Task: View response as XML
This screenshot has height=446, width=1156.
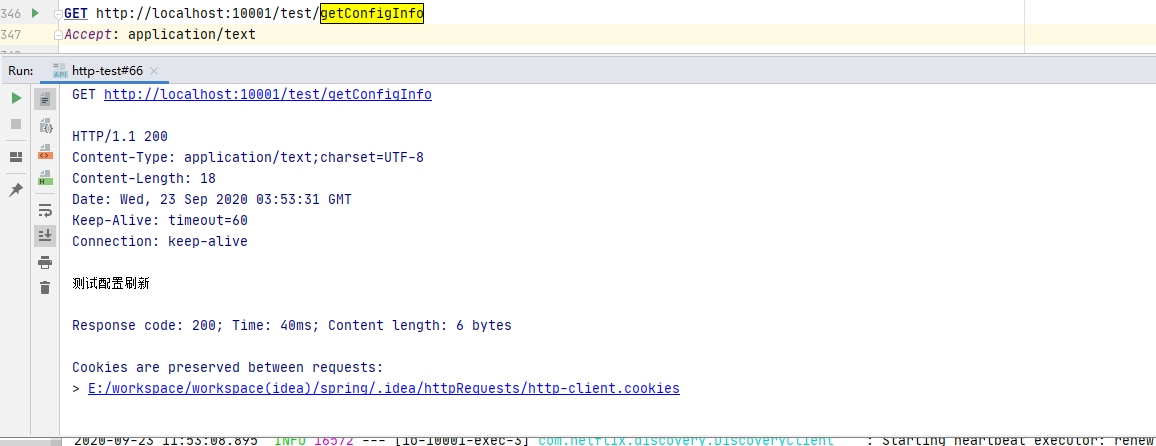Action: [x=45, y=152]
